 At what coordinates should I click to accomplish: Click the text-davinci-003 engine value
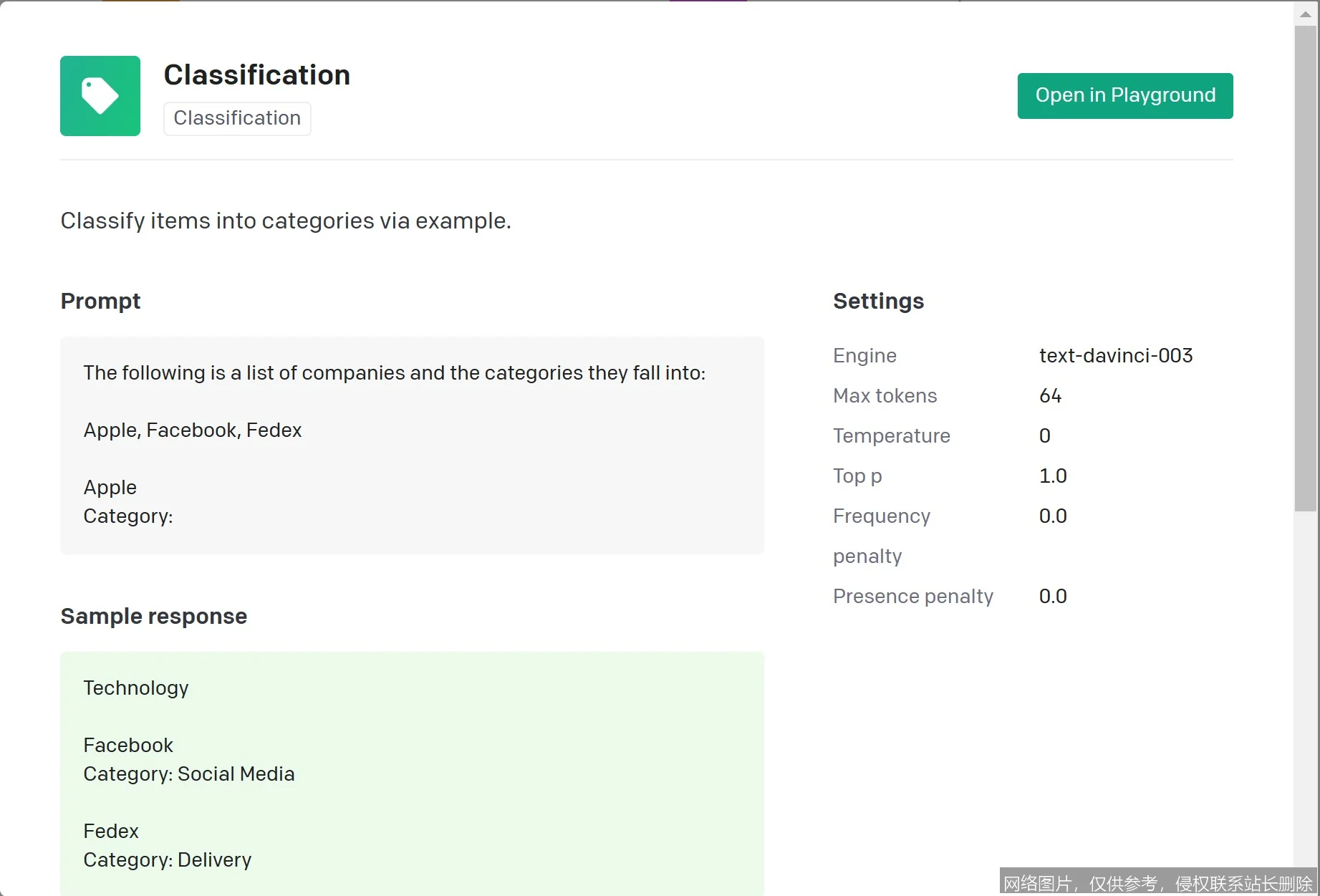click(x=1116, y=356)
